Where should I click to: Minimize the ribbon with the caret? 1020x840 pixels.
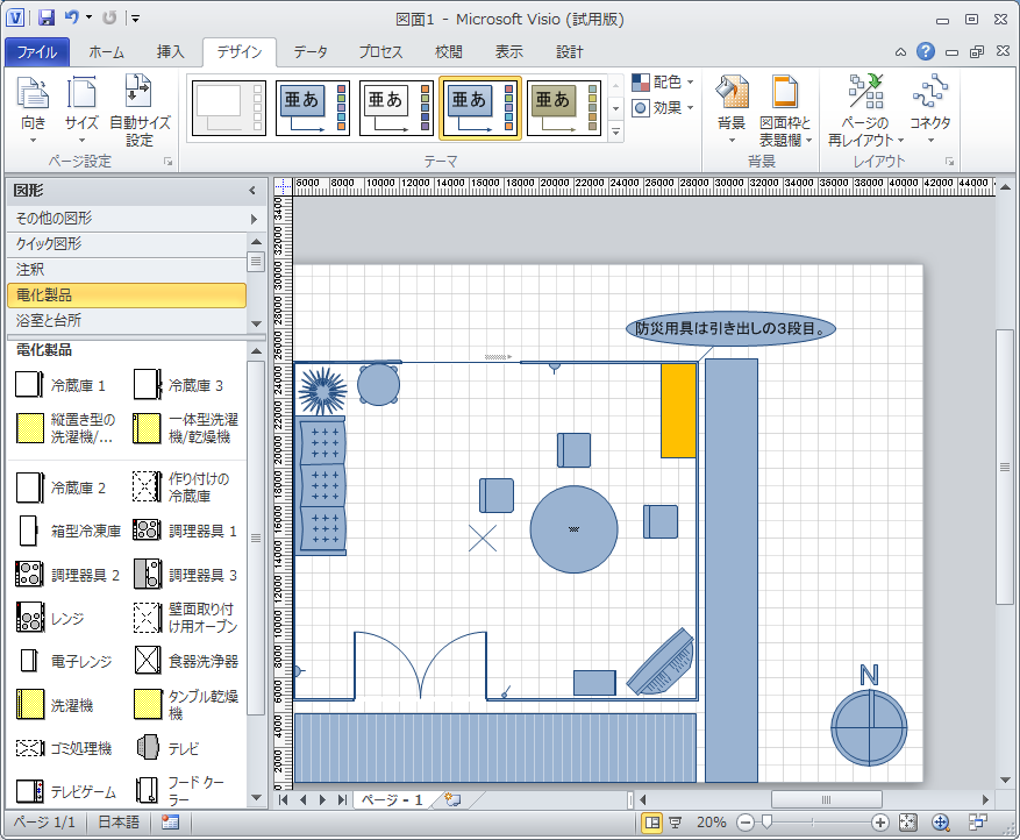point(900,52)
